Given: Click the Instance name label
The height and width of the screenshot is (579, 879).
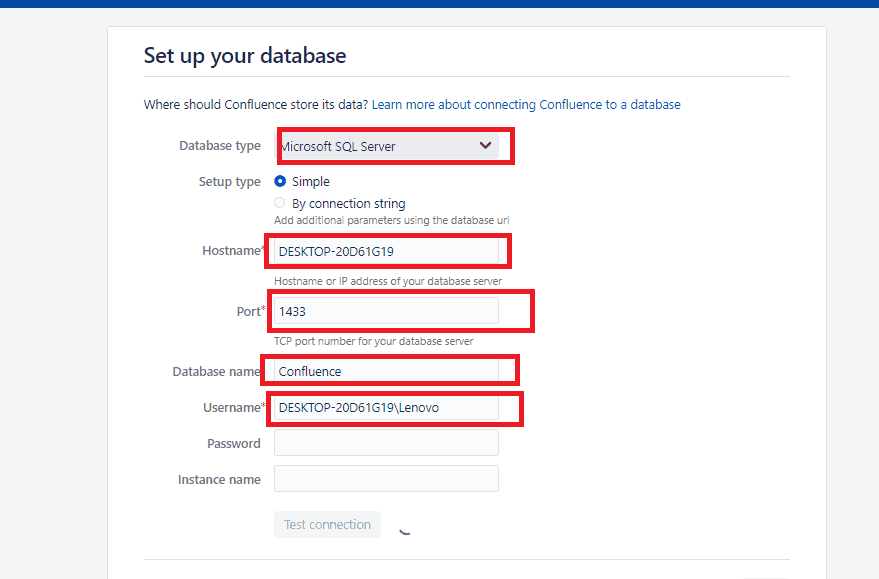Looking at the screenshot, I should 219,479.
